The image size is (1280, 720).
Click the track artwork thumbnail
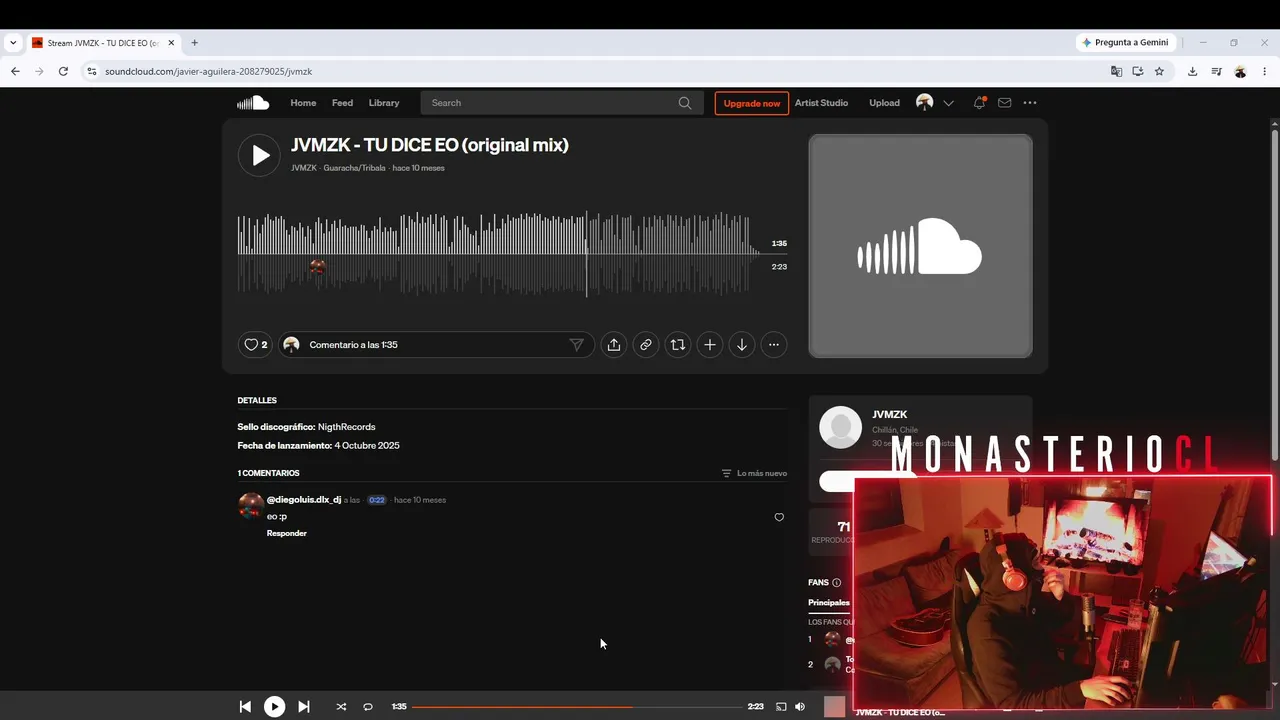click(x=920, y=246)
